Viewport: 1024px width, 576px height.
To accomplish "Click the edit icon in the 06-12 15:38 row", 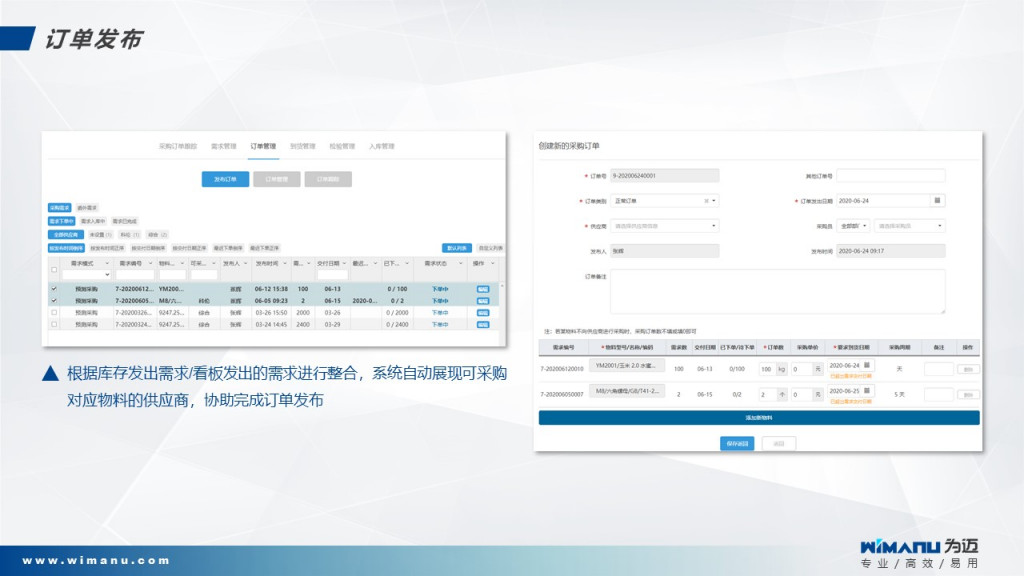I will pyautogui.click(x=483, y=288).
